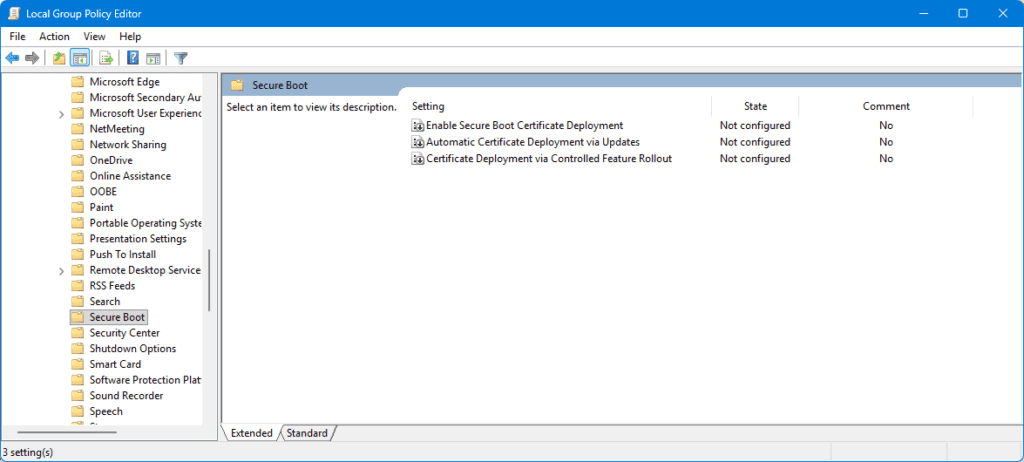The image size is (1024, 462).
Task: Toggle the Show/Hide Console Tree button
Action: point(79,58)
